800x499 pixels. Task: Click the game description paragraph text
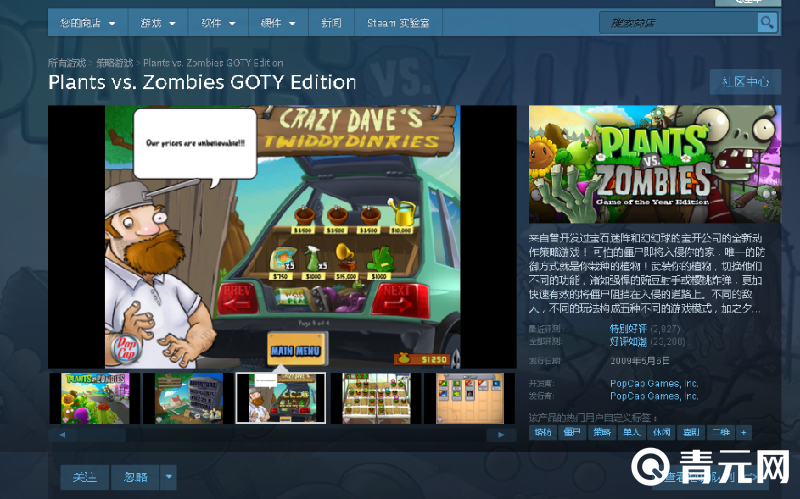646,273
